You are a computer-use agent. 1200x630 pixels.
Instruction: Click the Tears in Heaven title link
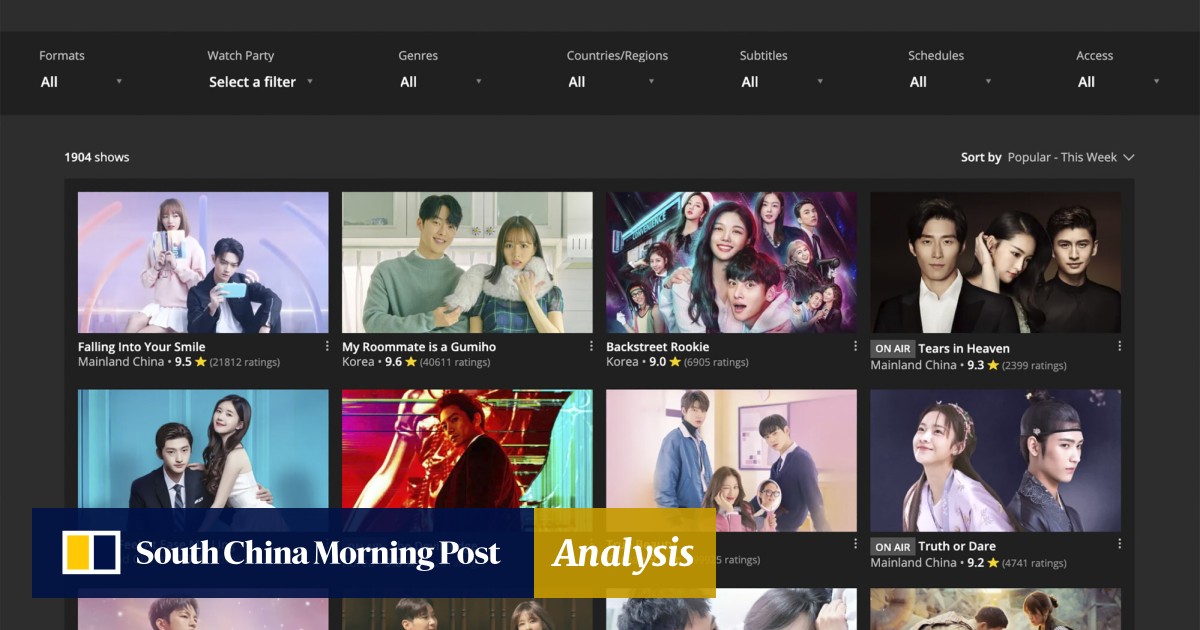[964, 349]
